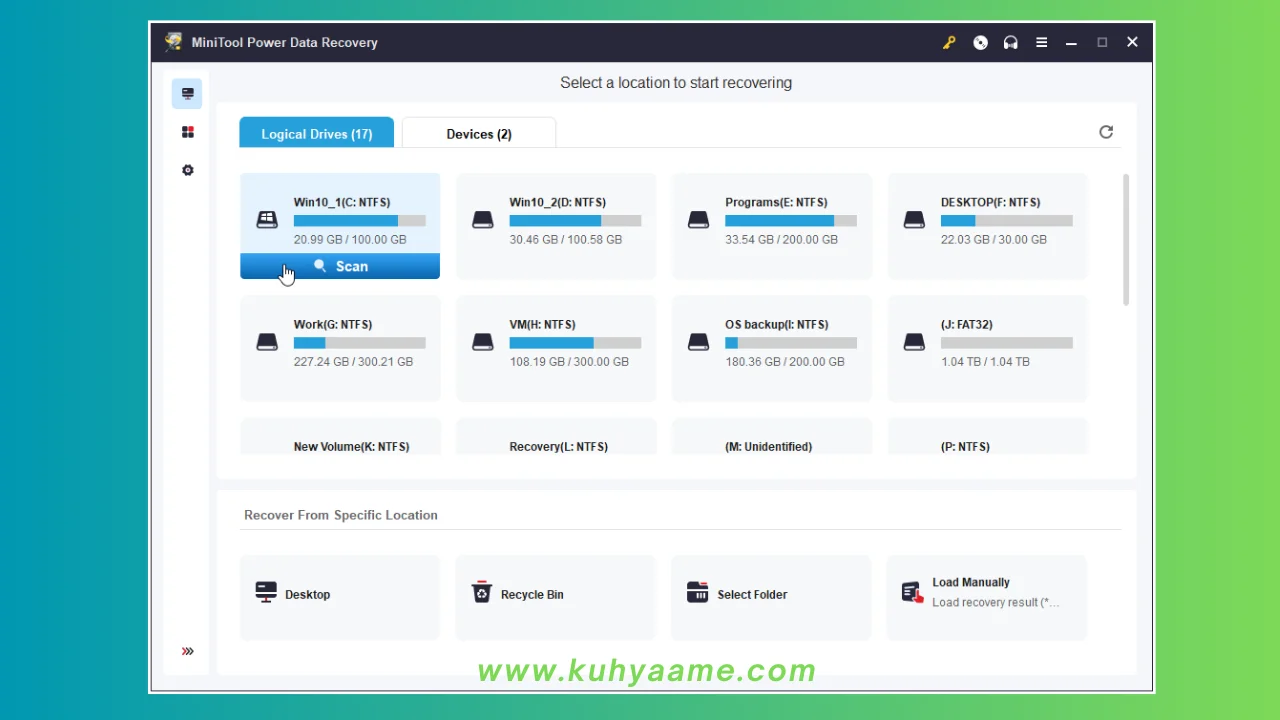
Task: Click the MiniTool app logo icon
Action: coord(174,42)
